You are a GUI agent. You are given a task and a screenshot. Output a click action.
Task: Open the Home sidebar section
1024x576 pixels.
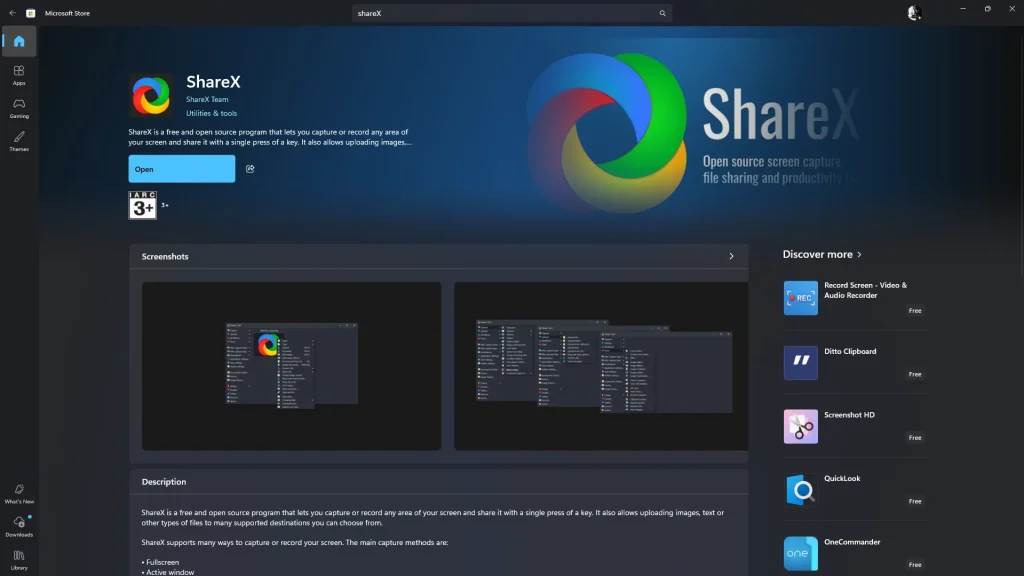pos(19,41)
